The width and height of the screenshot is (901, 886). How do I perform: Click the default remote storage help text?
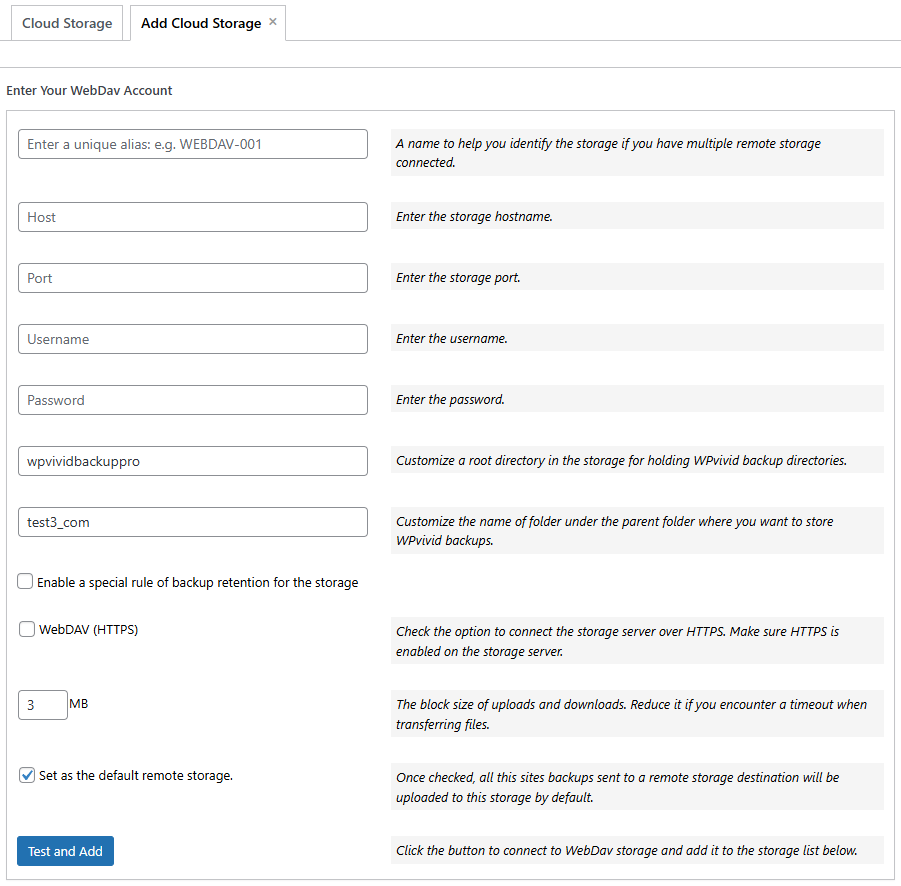632,787
